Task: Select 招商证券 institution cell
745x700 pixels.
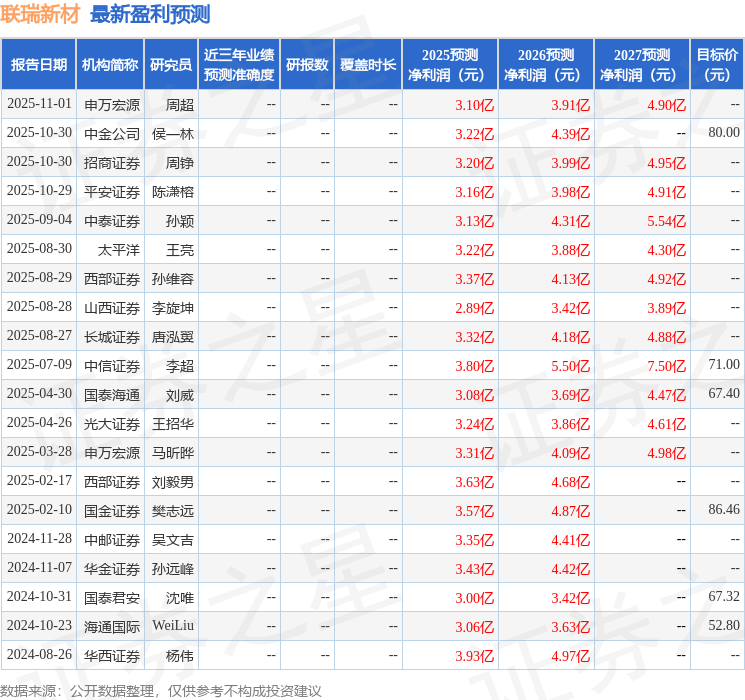Action: (x=112, y=163)
